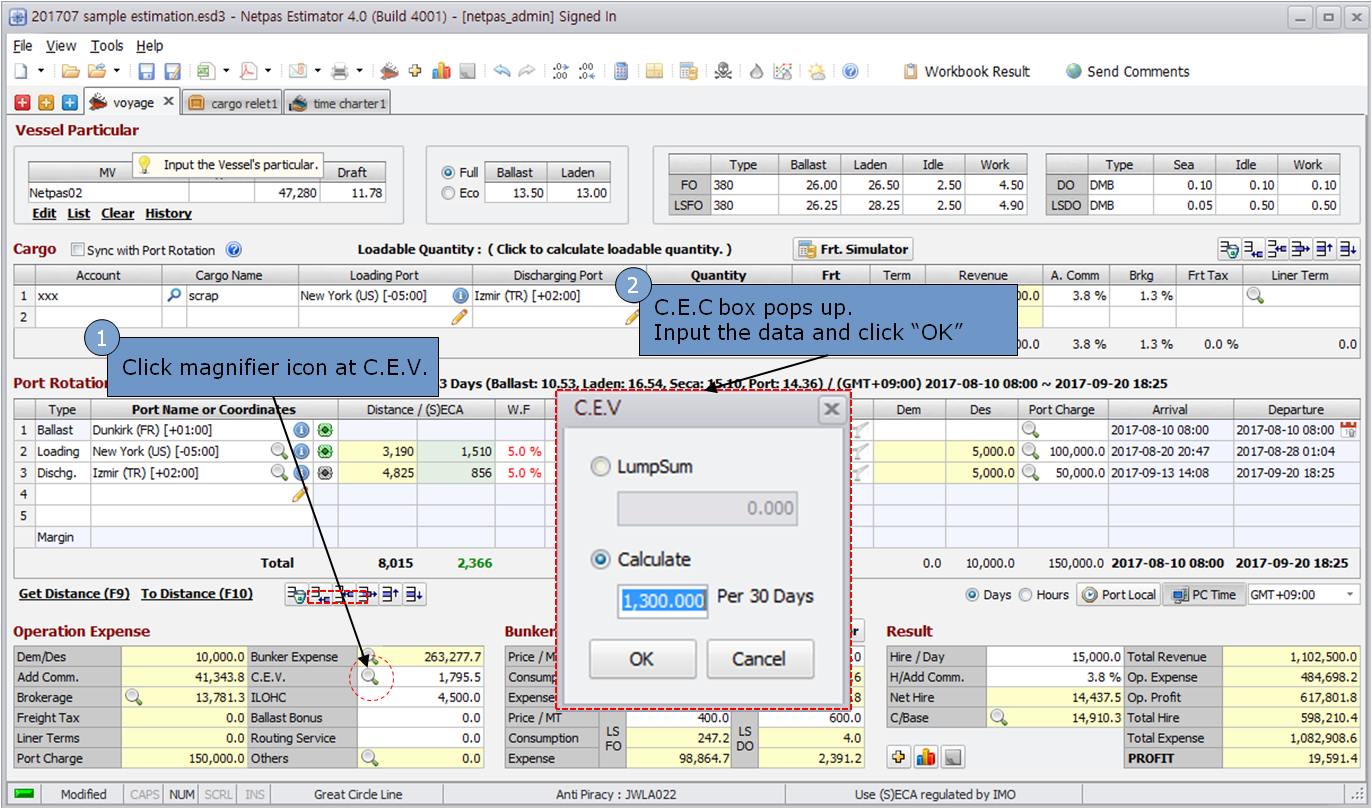Click the print toolbar icon
Screen dimensions: 1372x809
click(339, 71)
